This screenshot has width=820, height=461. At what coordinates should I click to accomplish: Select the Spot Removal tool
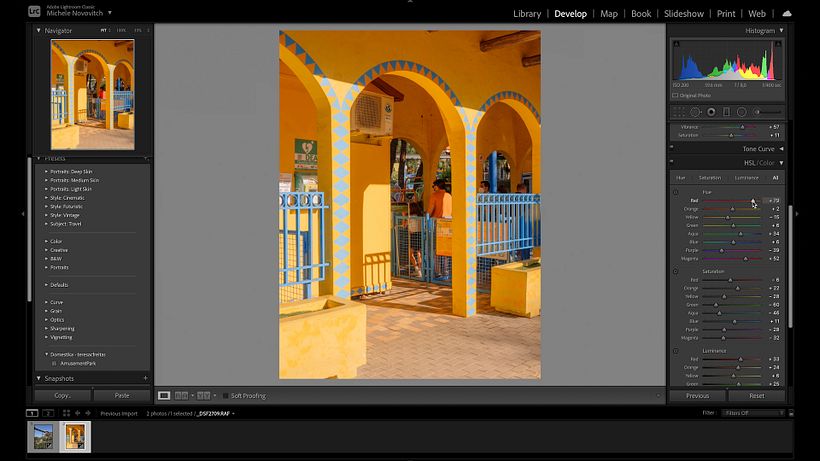click(x=695, y=112)
